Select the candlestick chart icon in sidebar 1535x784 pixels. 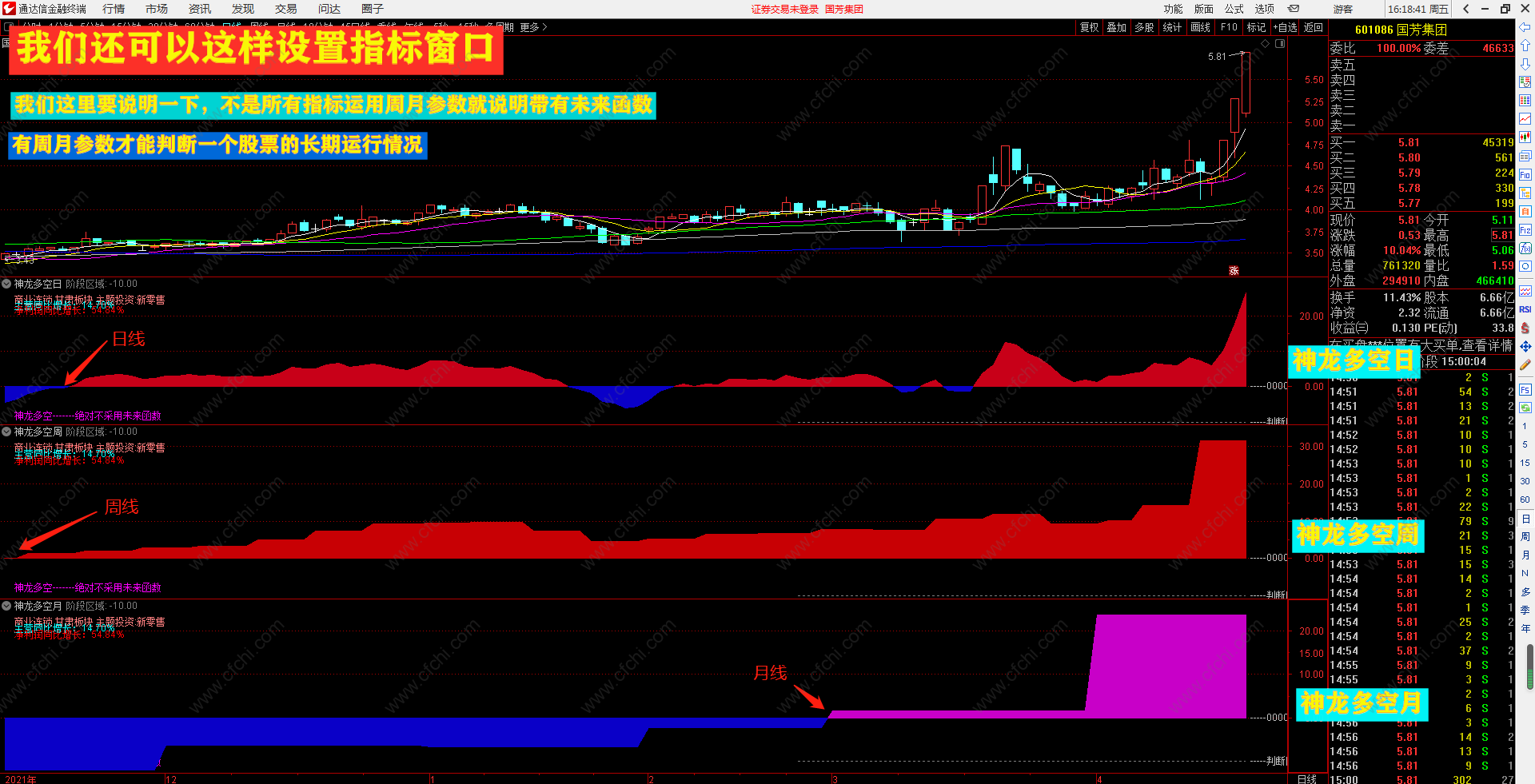click(x=1525, y=137)
